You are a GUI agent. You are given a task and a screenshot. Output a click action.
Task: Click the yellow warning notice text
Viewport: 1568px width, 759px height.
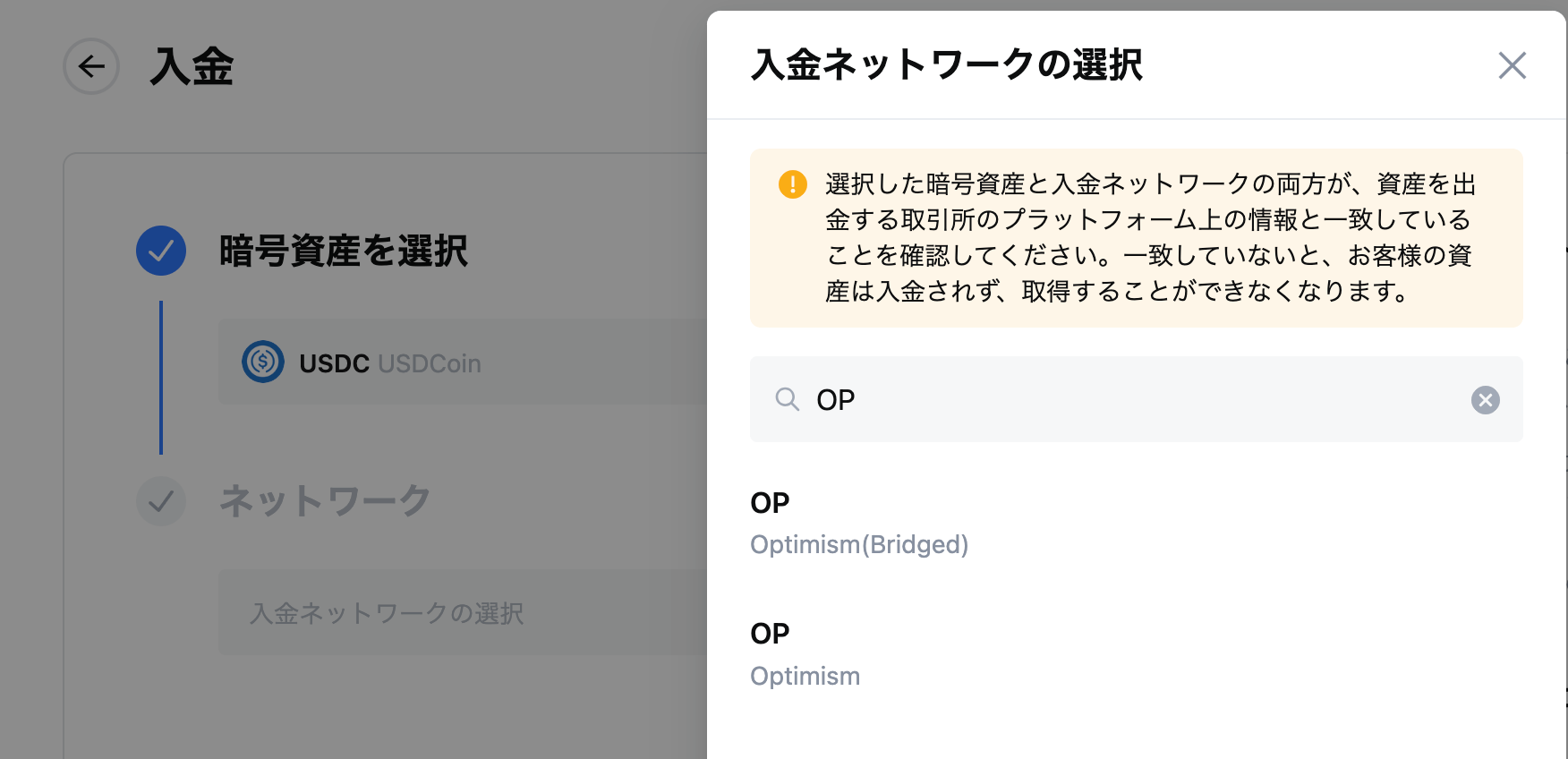(x=1150, y=238)
